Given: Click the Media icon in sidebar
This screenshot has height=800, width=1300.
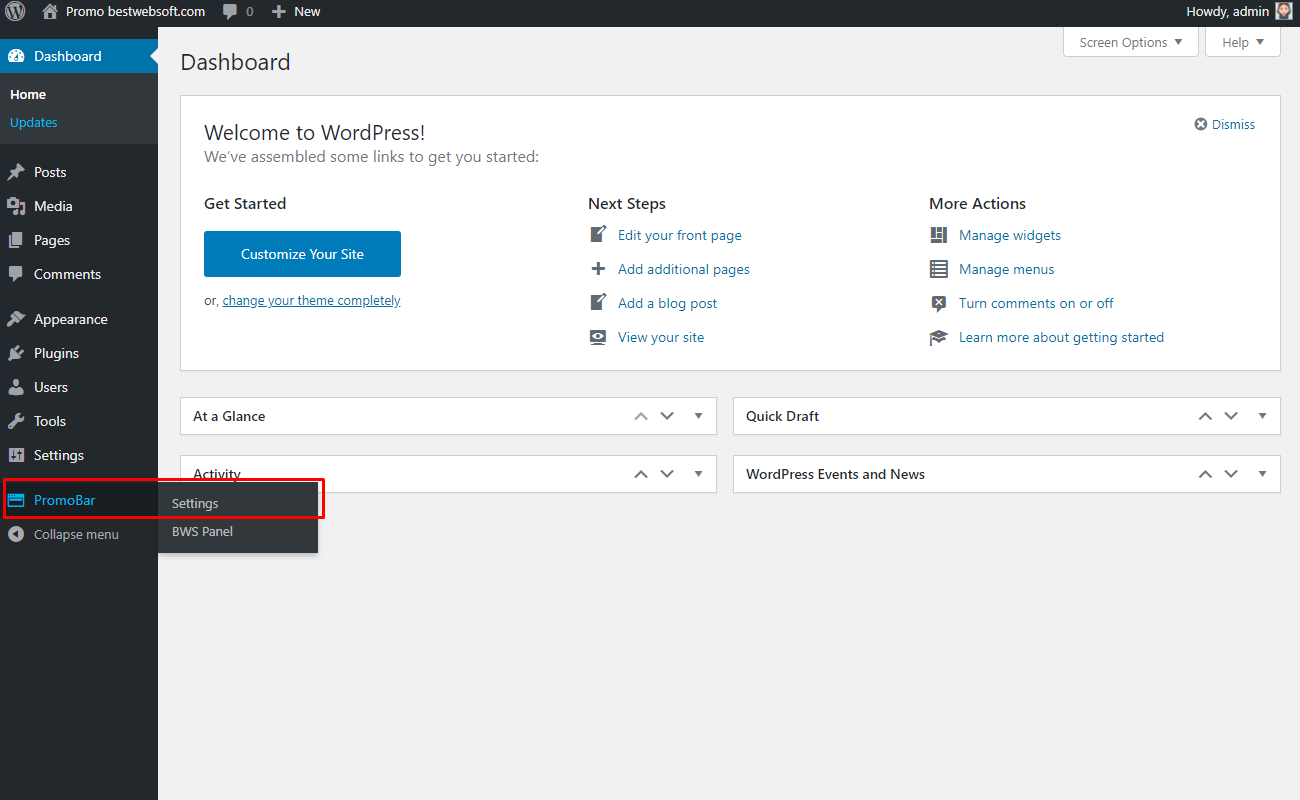Looking at the screenshot, I should click(x=16, y=206).
